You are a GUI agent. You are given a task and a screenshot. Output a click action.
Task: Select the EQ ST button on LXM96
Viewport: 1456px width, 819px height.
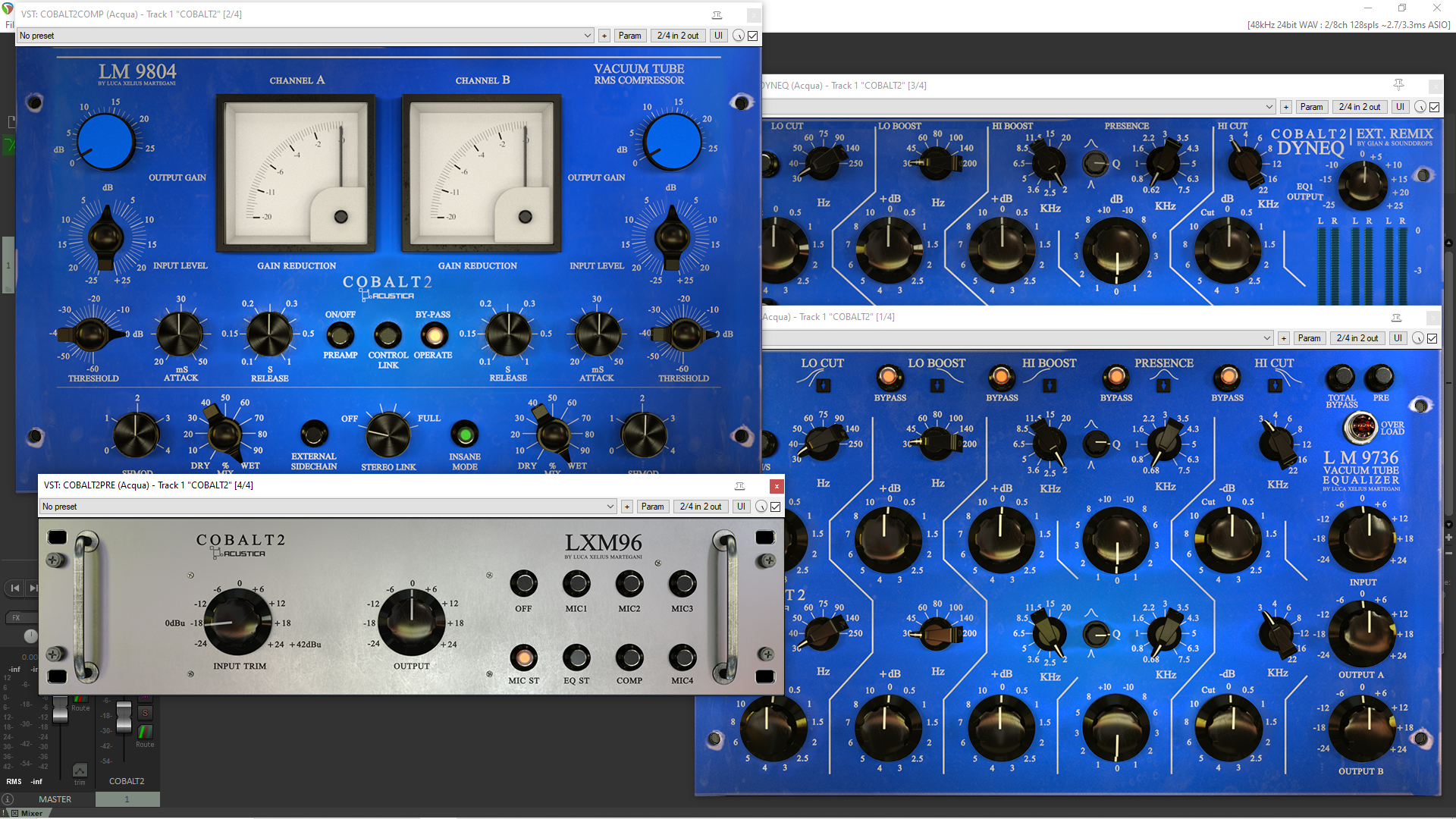pos(576,657)
